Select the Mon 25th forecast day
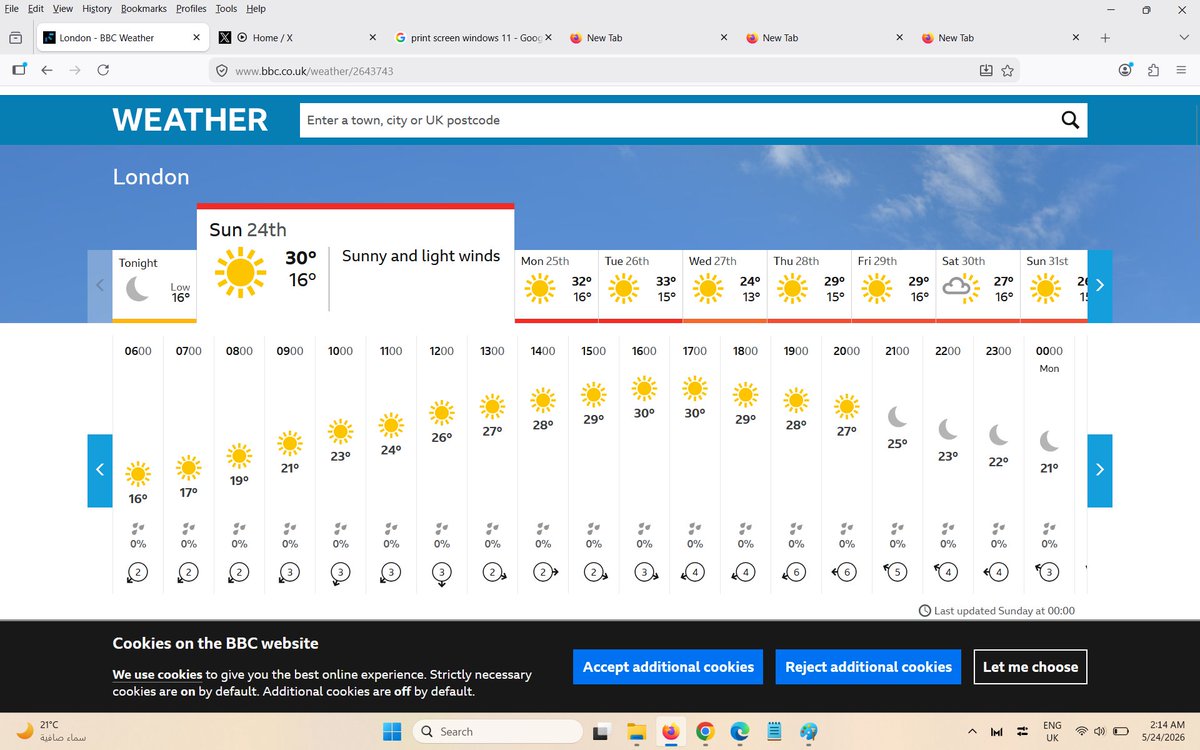Viewport: 1200px width, 750px height. [556, 285]
